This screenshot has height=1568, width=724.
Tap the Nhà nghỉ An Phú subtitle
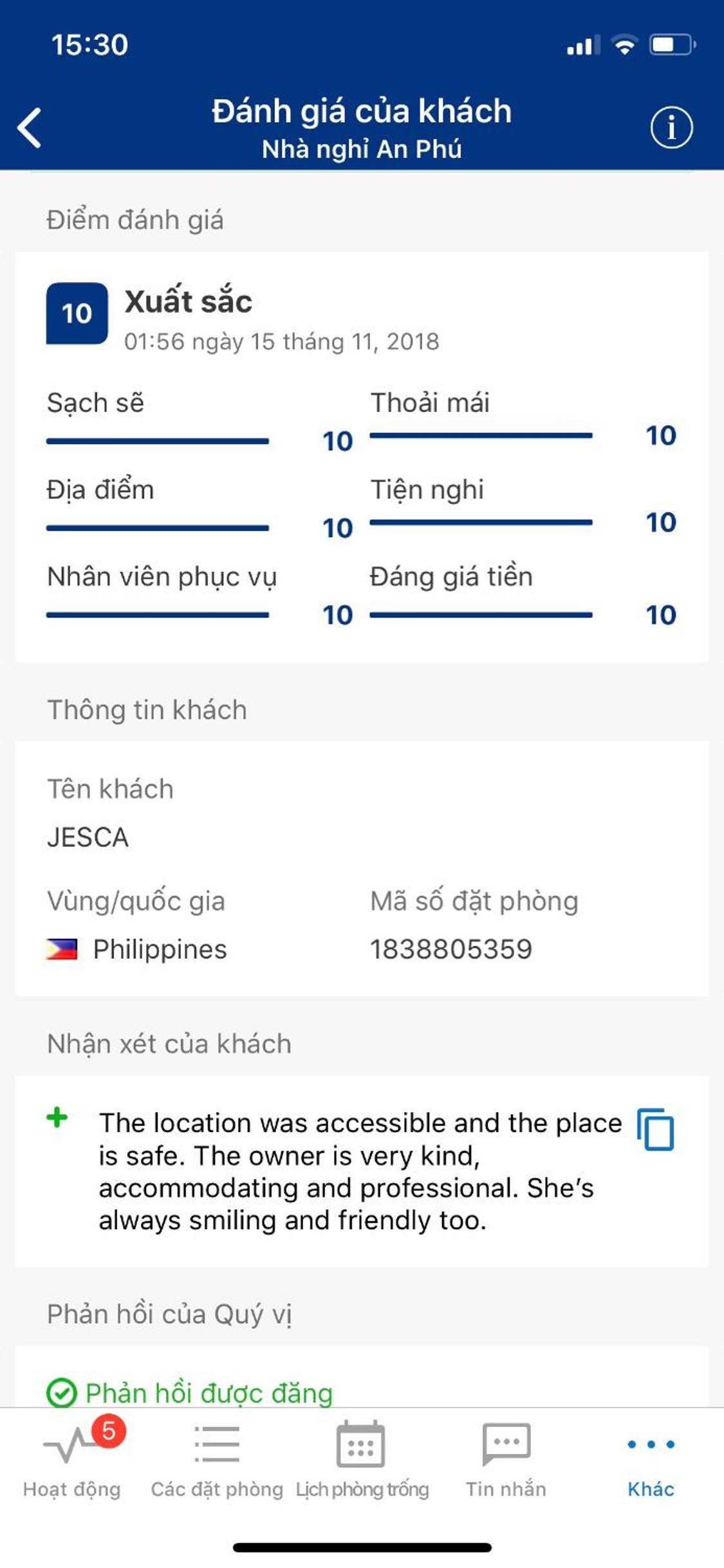point(362,149)
